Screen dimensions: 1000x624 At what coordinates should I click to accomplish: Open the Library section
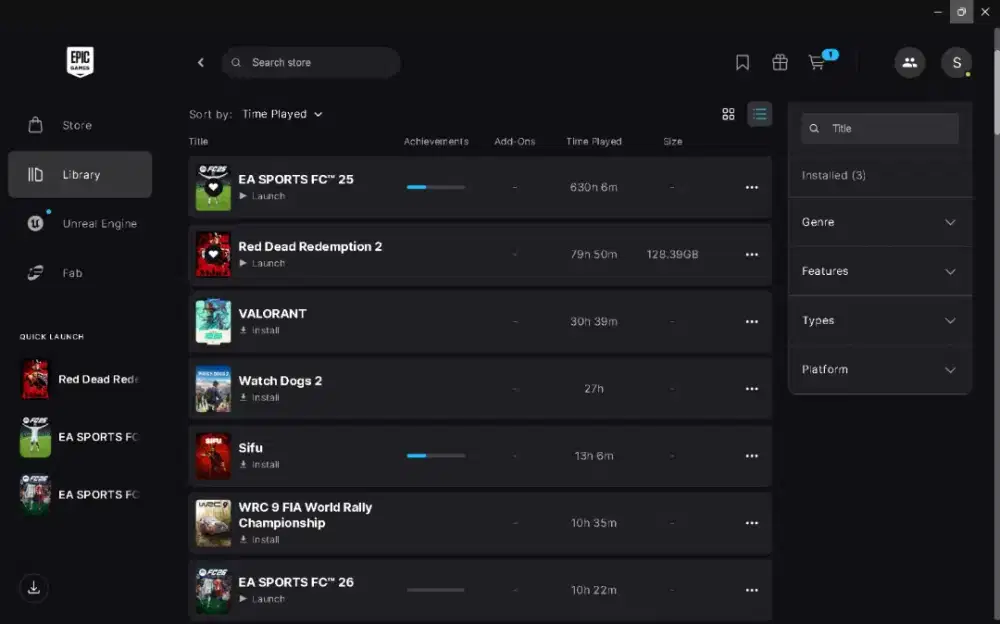point(80,174)
